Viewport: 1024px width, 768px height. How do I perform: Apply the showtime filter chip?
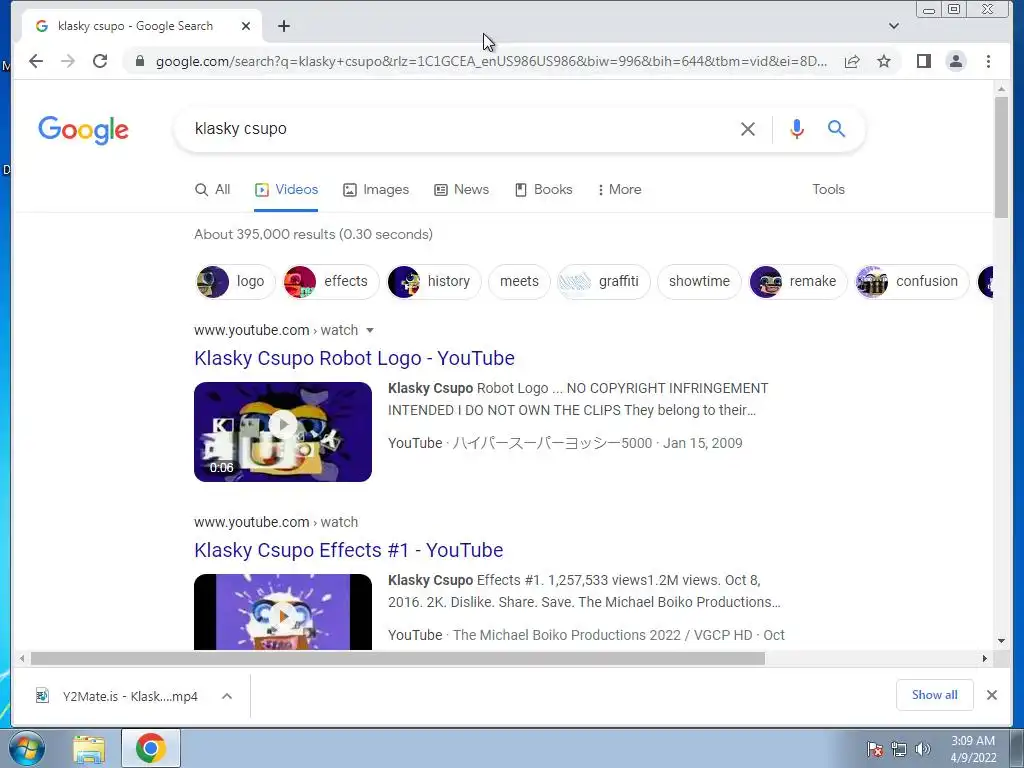click(699, 281)
